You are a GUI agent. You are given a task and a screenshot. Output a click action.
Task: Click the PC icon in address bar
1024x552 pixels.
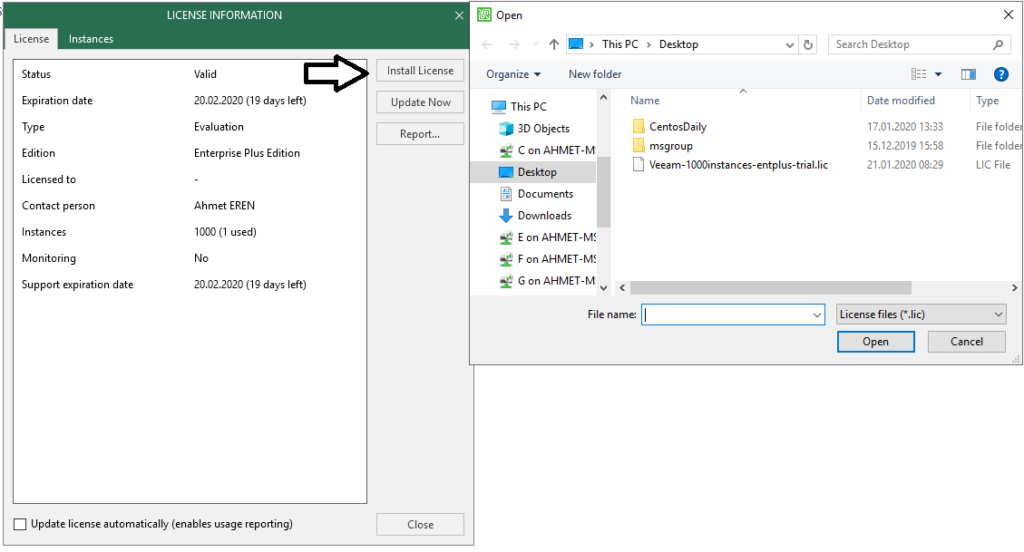[576, 44]
